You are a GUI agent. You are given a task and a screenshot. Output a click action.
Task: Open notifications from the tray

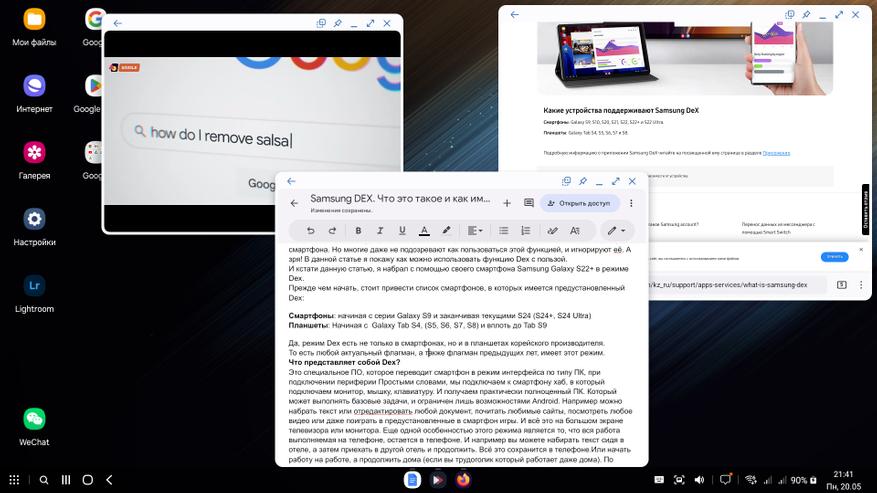725,479
